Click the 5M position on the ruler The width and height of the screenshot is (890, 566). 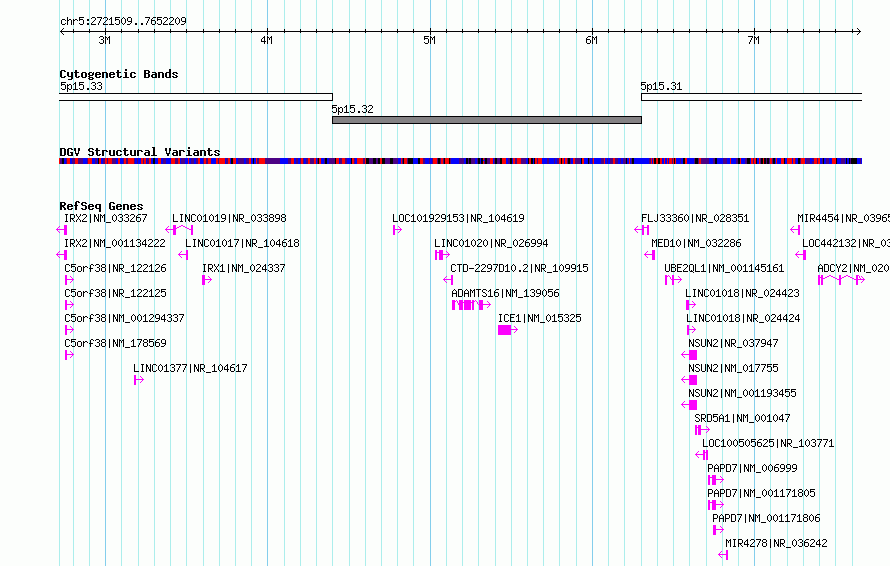(430, 40)
